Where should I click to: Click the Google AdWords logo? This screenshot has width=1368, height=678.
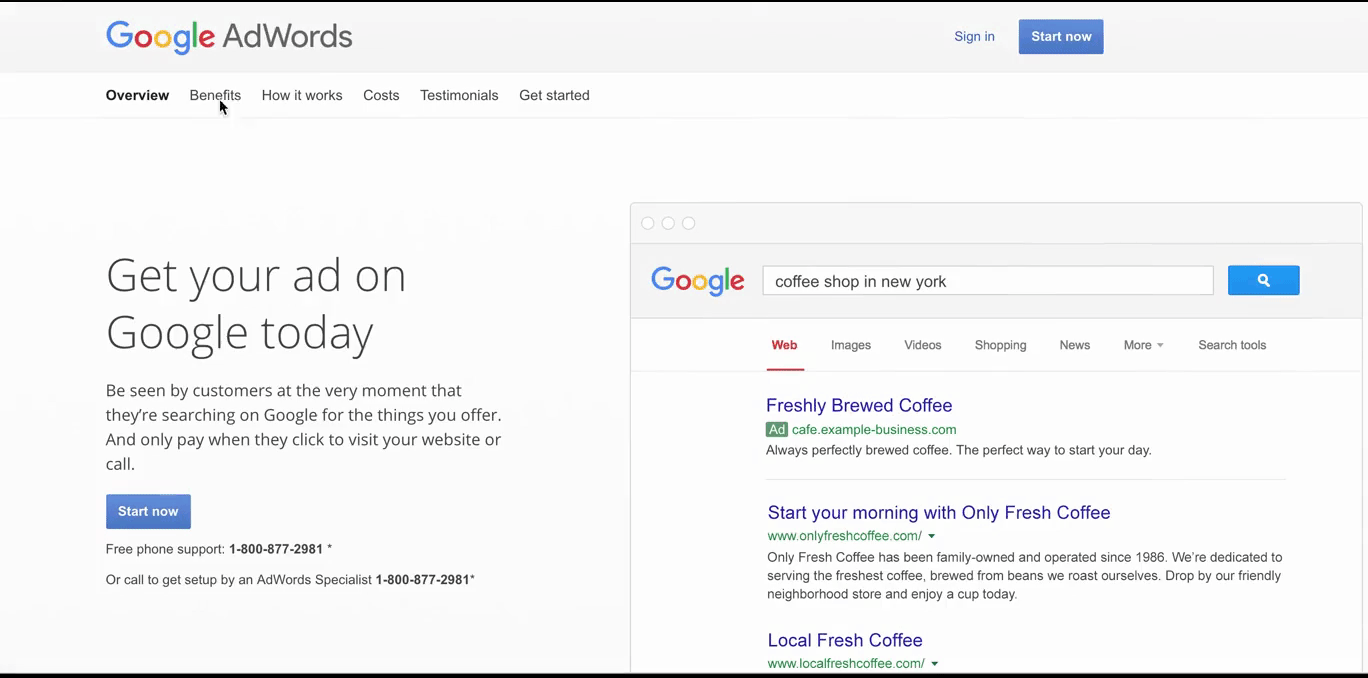[x=229, y=37]
